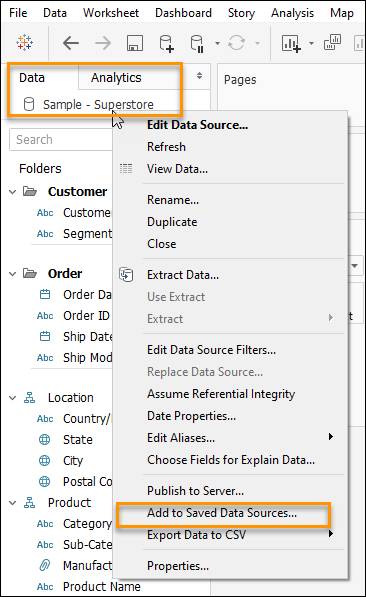Open the Worksheet menu
Image resolution: width=366 pixels, height=597 pixels.
pyautogui.click(x=111, y=13)
